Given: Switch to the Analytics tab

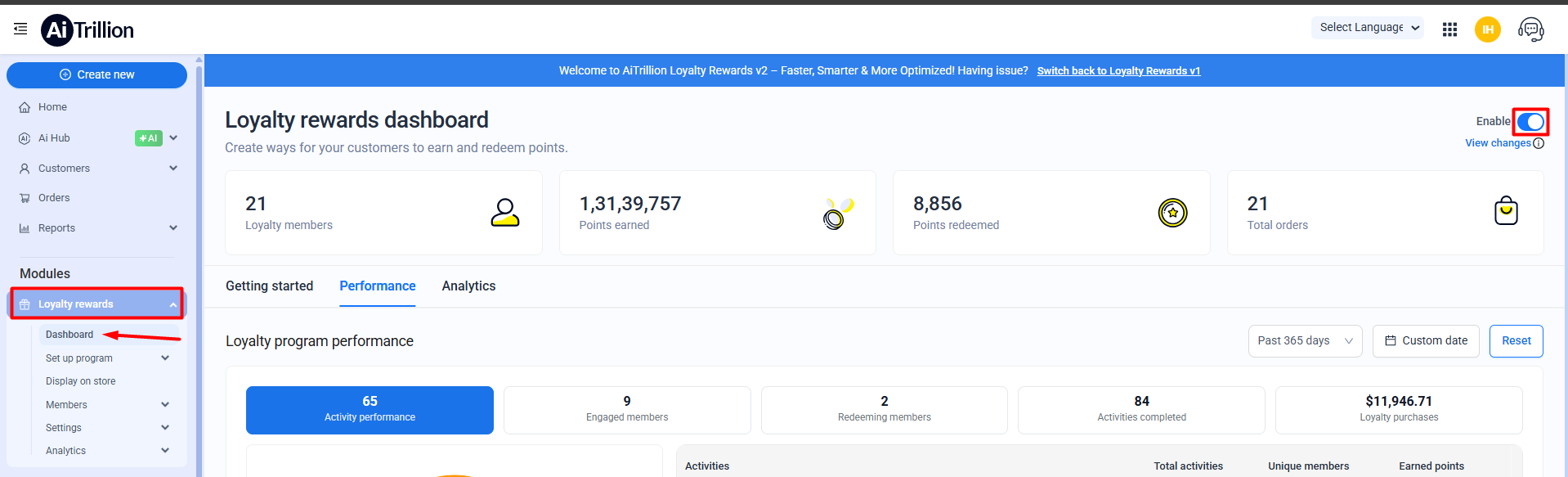Looking at the screenshot, I should 468,286.
